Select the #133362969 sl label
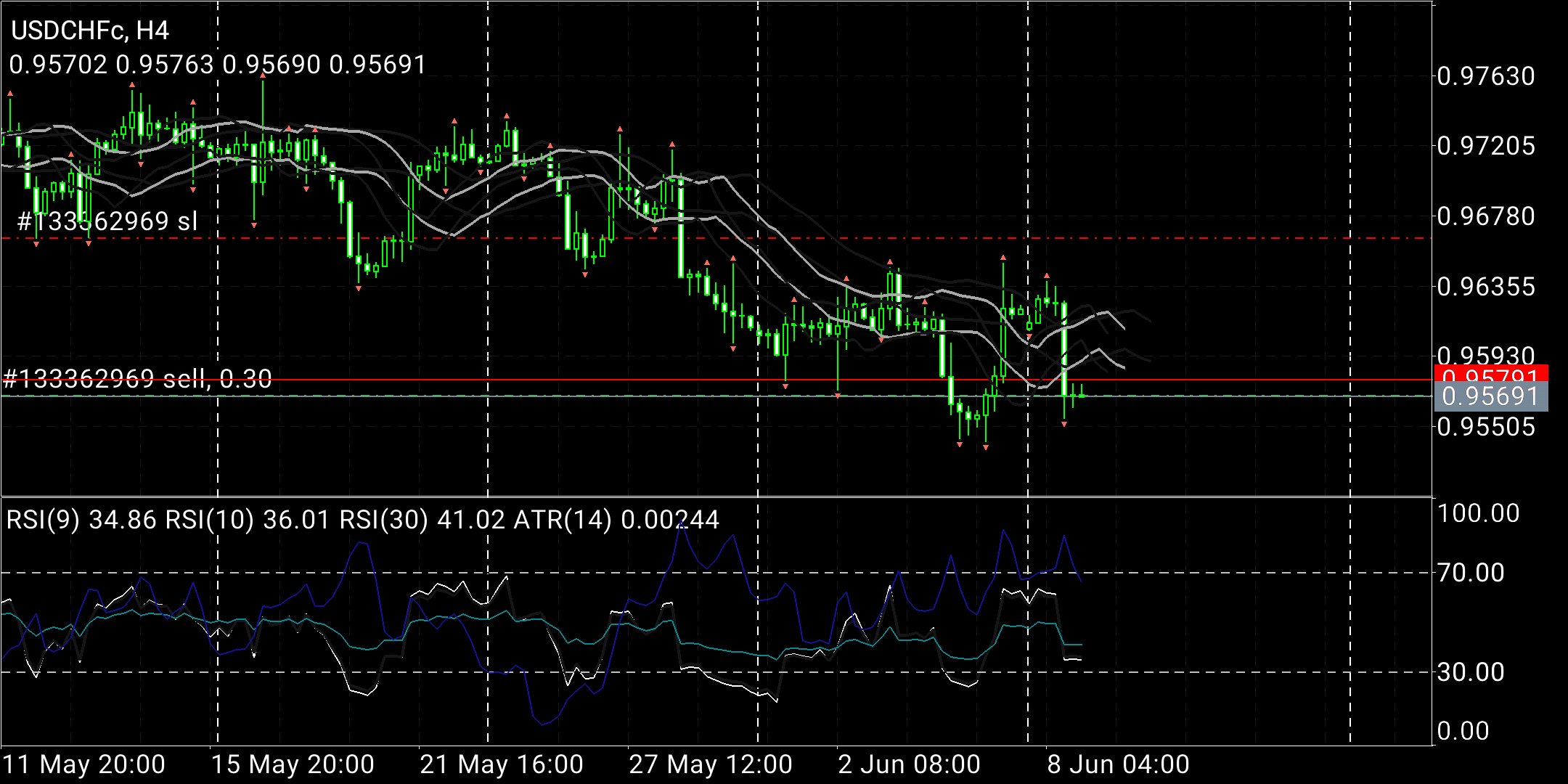 tap(107, 221)
